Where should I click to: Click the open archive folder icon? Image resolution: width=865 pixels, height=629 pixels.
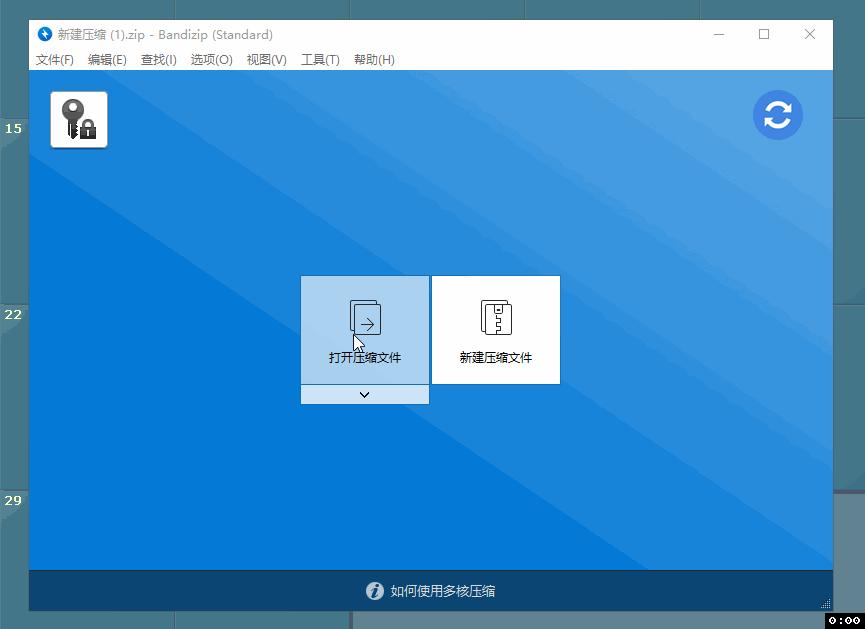click(364, 316)
